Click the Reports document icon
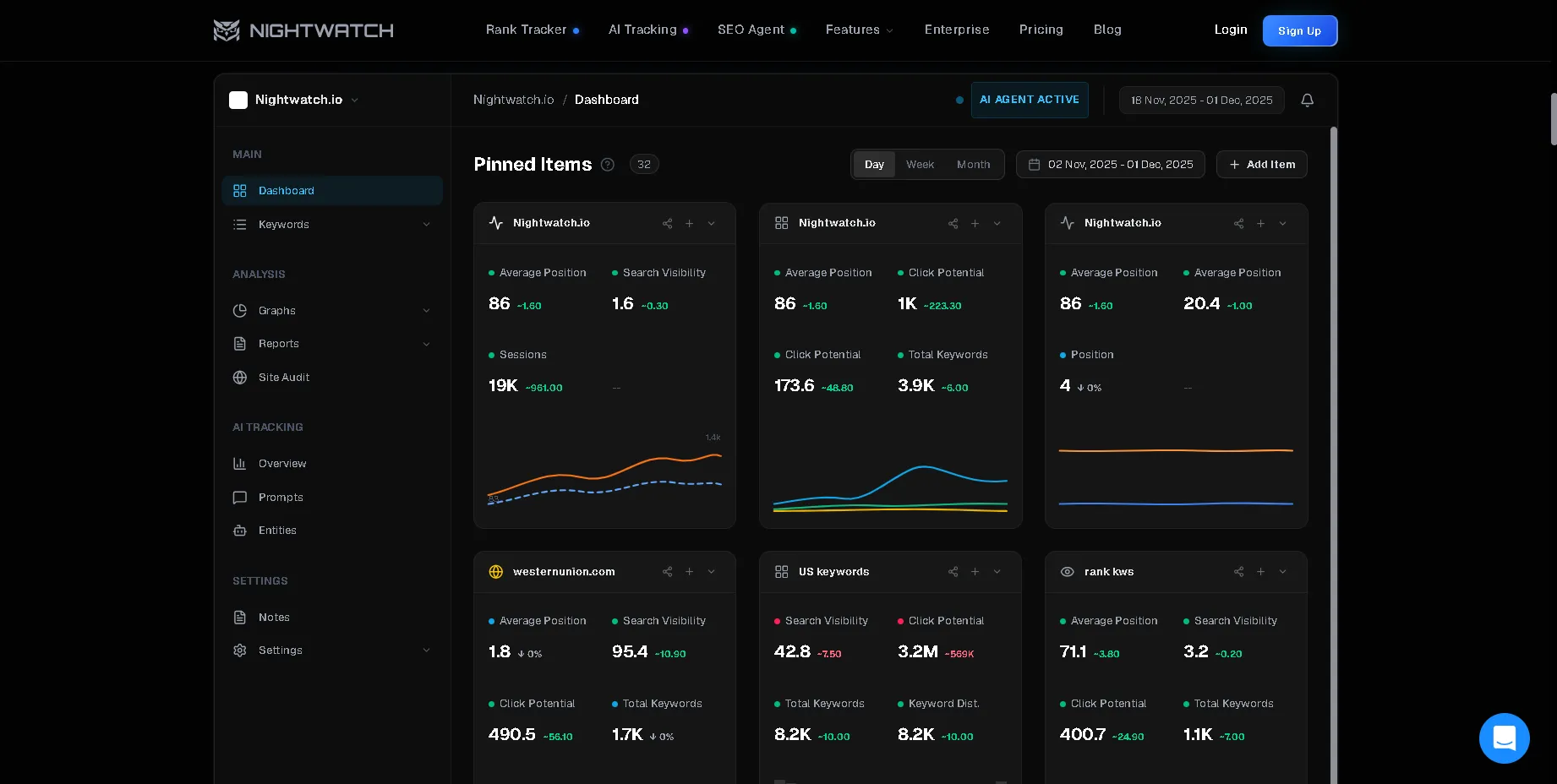 coord(240,344)
